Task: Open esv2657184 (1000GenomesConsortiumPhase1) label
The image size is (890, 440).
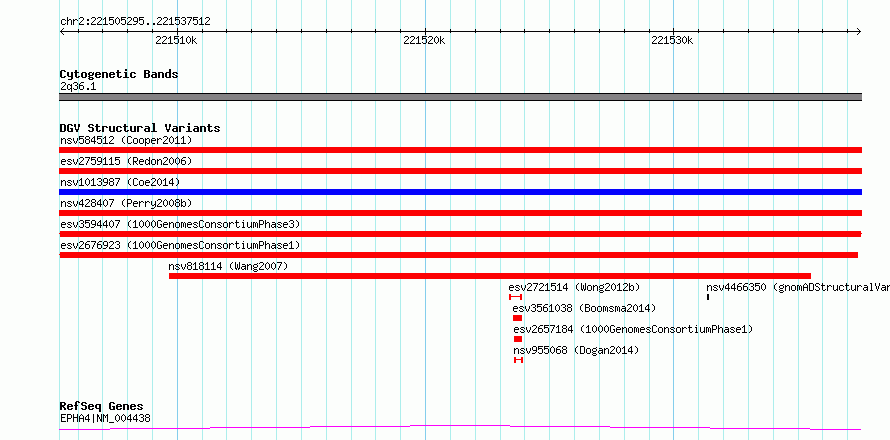Action: point(633,329)
